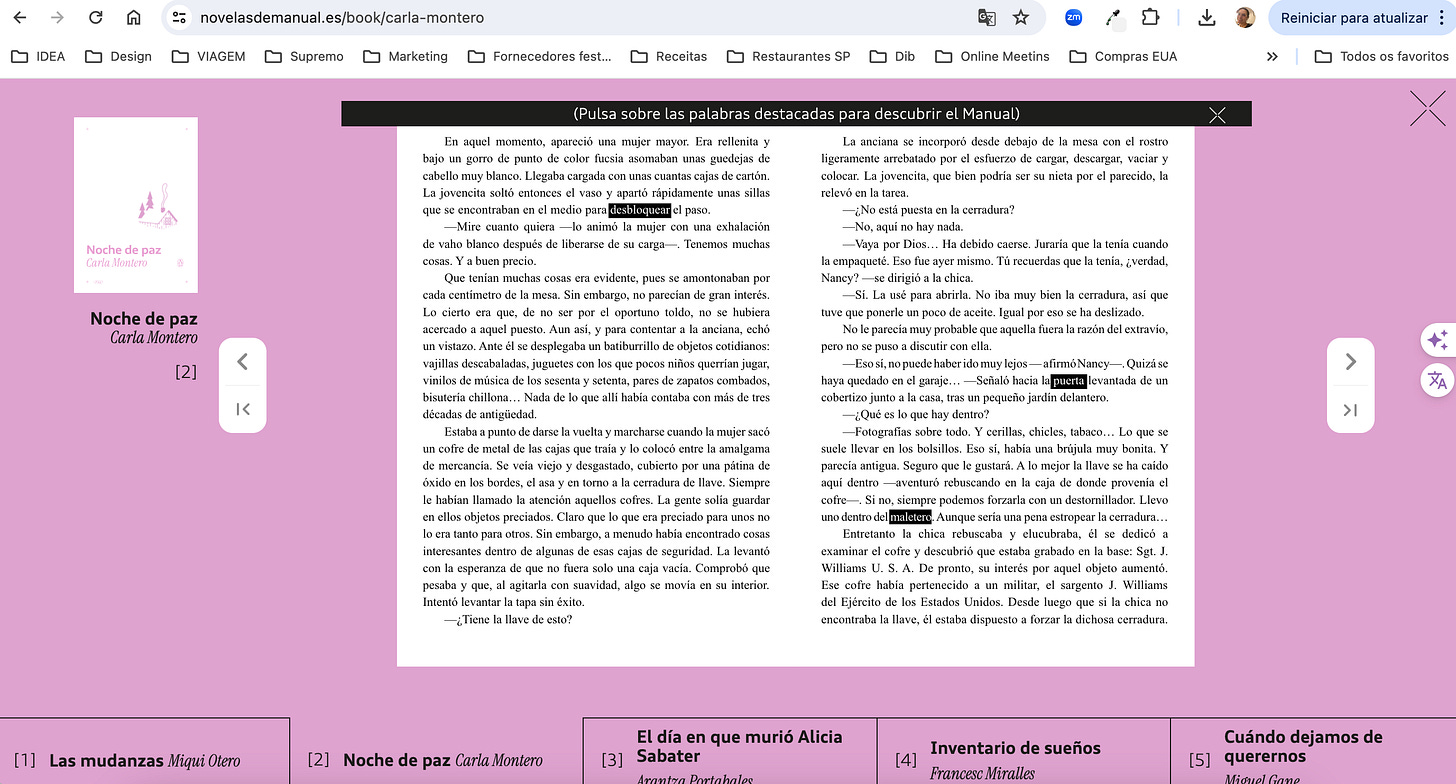Viewport: 1456px width, 784px height.
Task: Open the VIAGEM bookmarks folder
Action: point(208,56)
